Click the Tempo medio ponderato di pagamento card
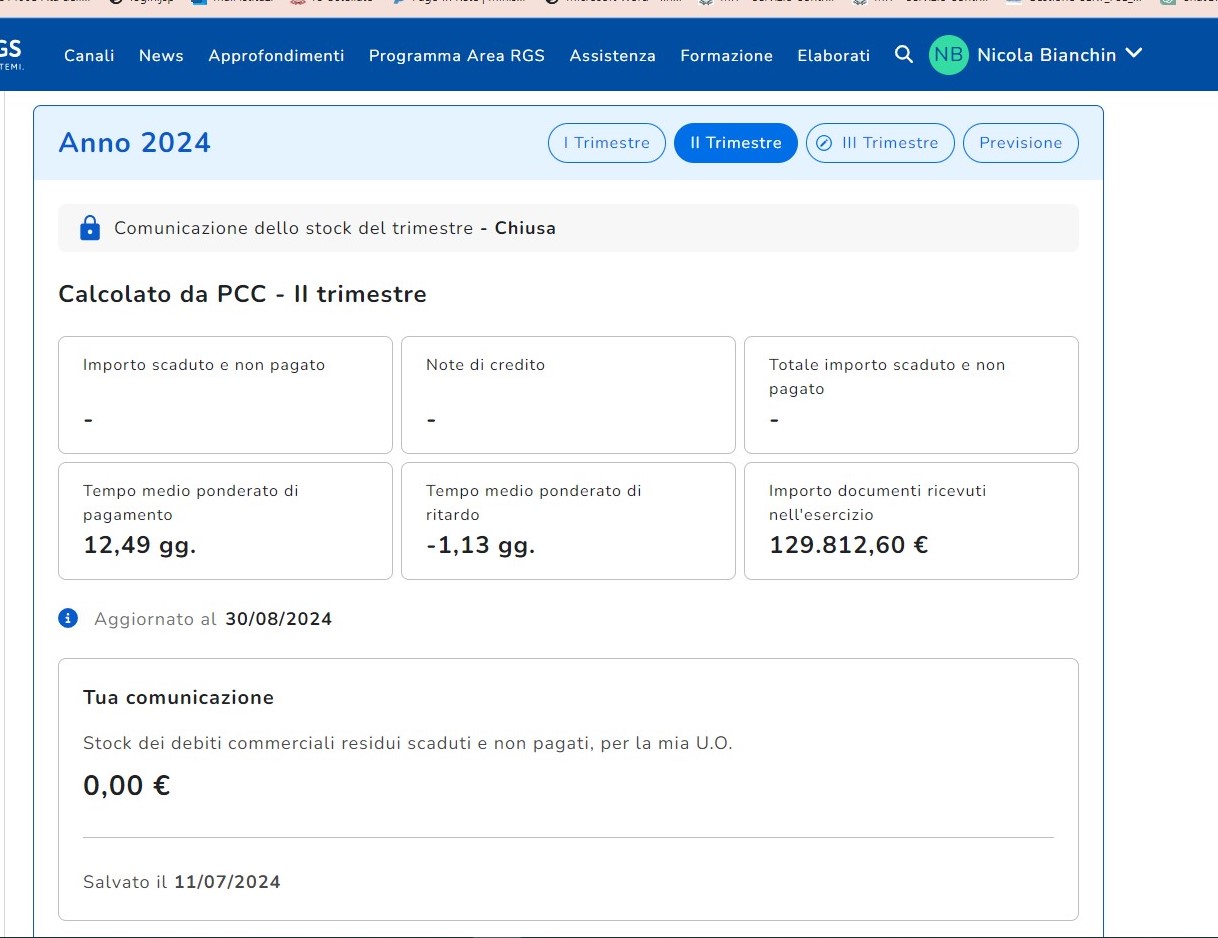 225,520
